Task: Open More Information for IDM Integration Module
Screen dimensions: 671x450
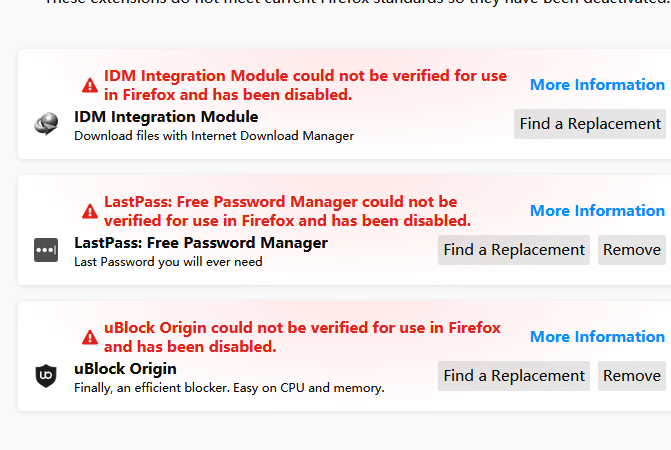Action: tap(597, 85)
